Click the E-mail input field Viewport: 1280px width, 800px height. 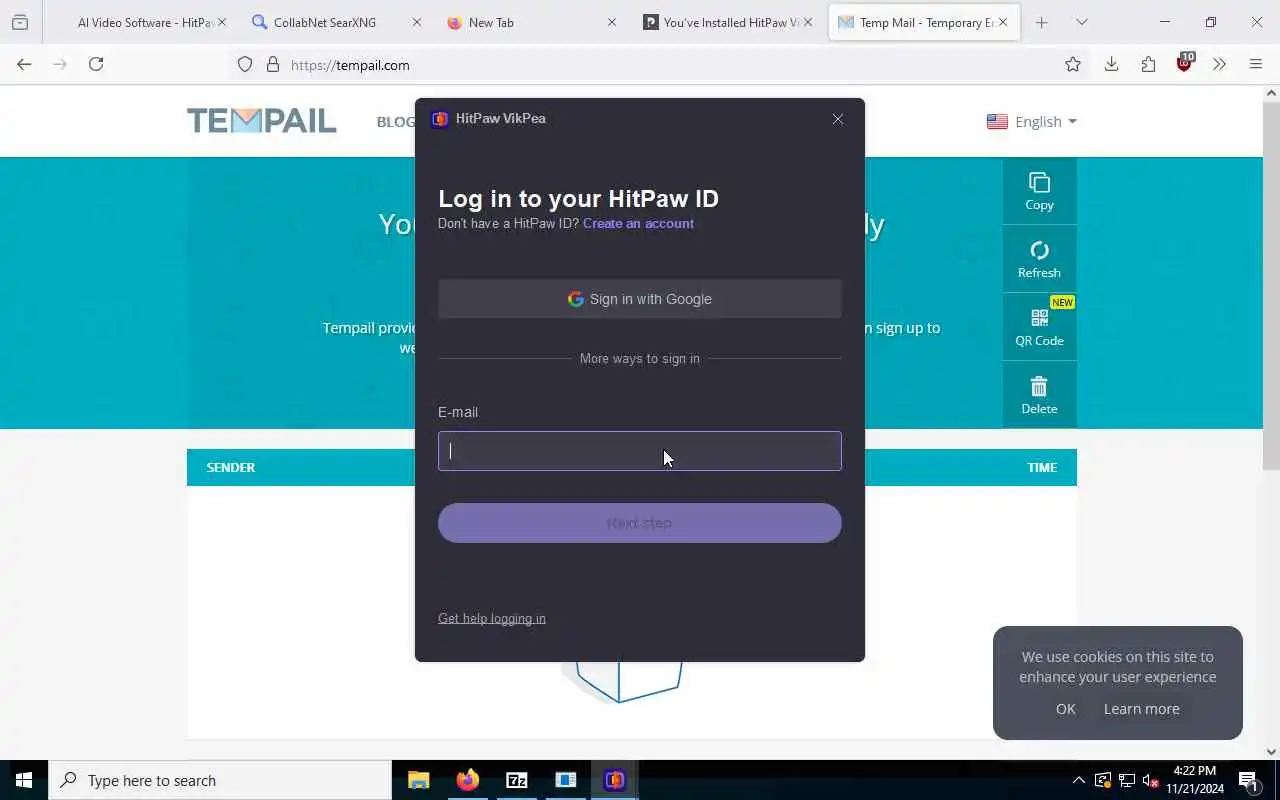pyautogui.click(x=640, y=451)
